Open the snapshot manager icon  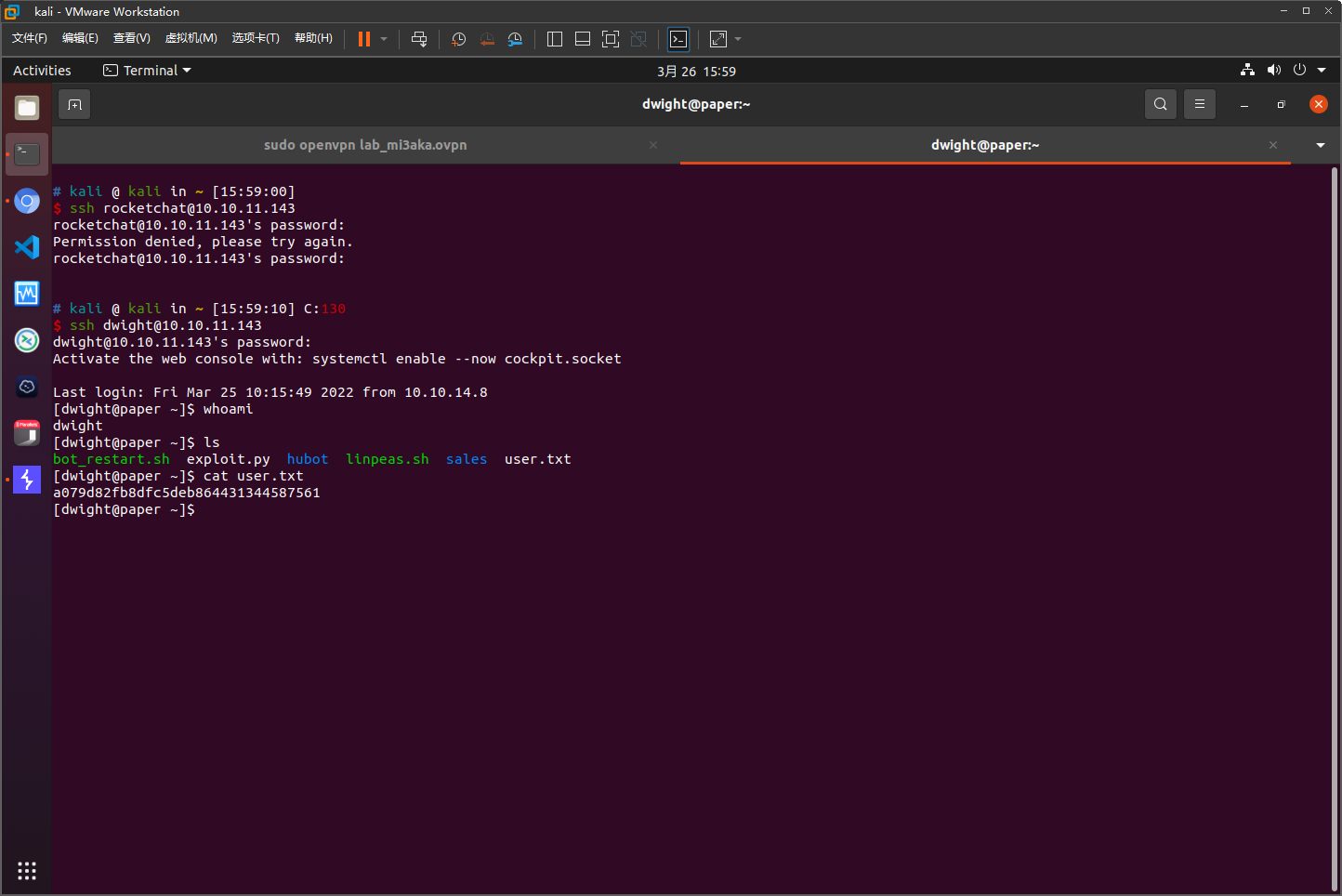515,39
